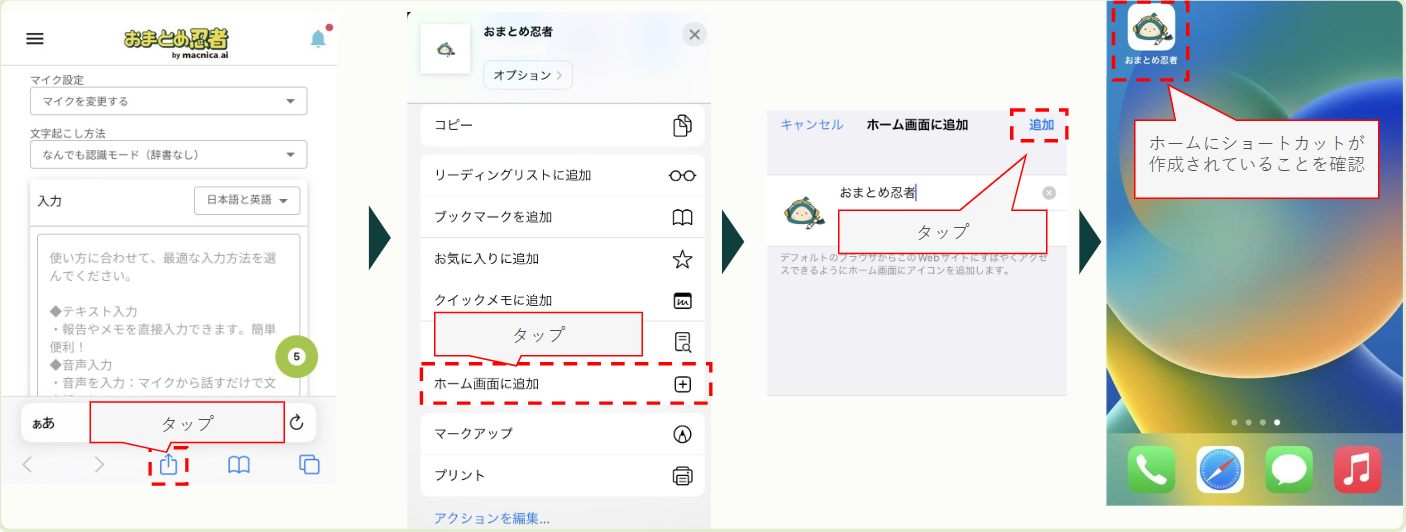Image resolution: width=1406 pixels, height=532 pixels.
Task: Select お気に入りに追加
Action: coord(563,259)
